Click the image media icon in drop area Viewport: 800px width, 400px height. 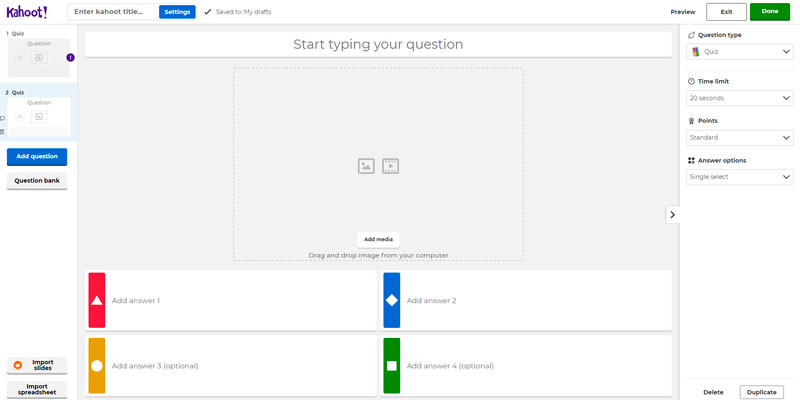(x=366, y=166)
